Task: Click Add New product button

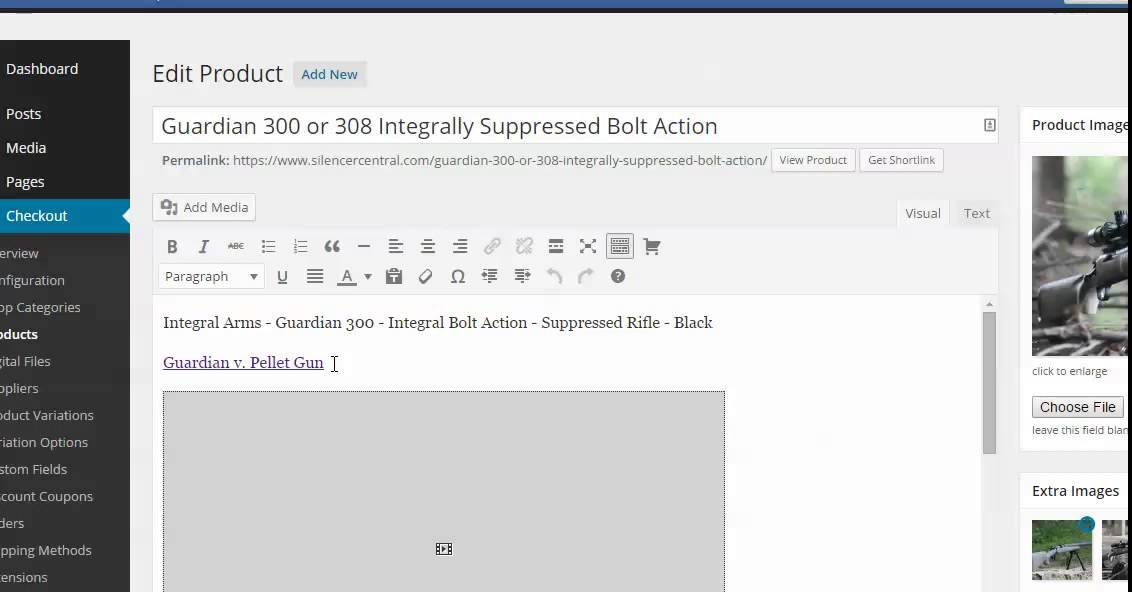Action: click(x=329, y=74)
